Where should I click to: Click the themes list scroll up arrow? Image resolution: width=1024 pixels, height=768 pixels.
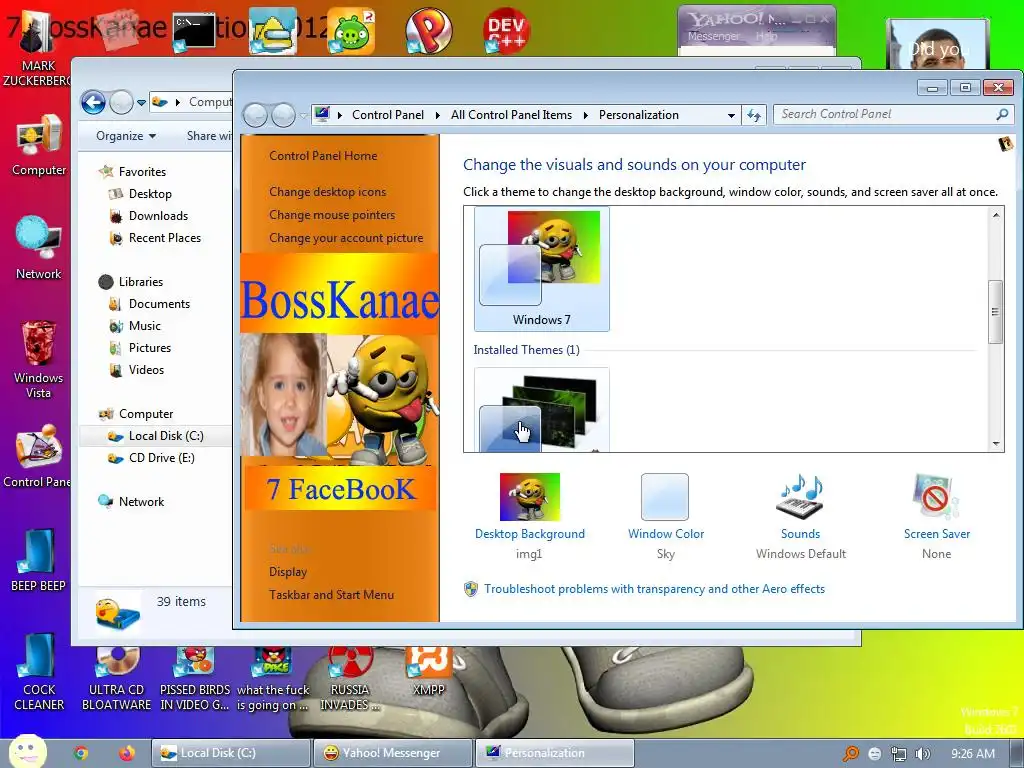pos(996,215)
